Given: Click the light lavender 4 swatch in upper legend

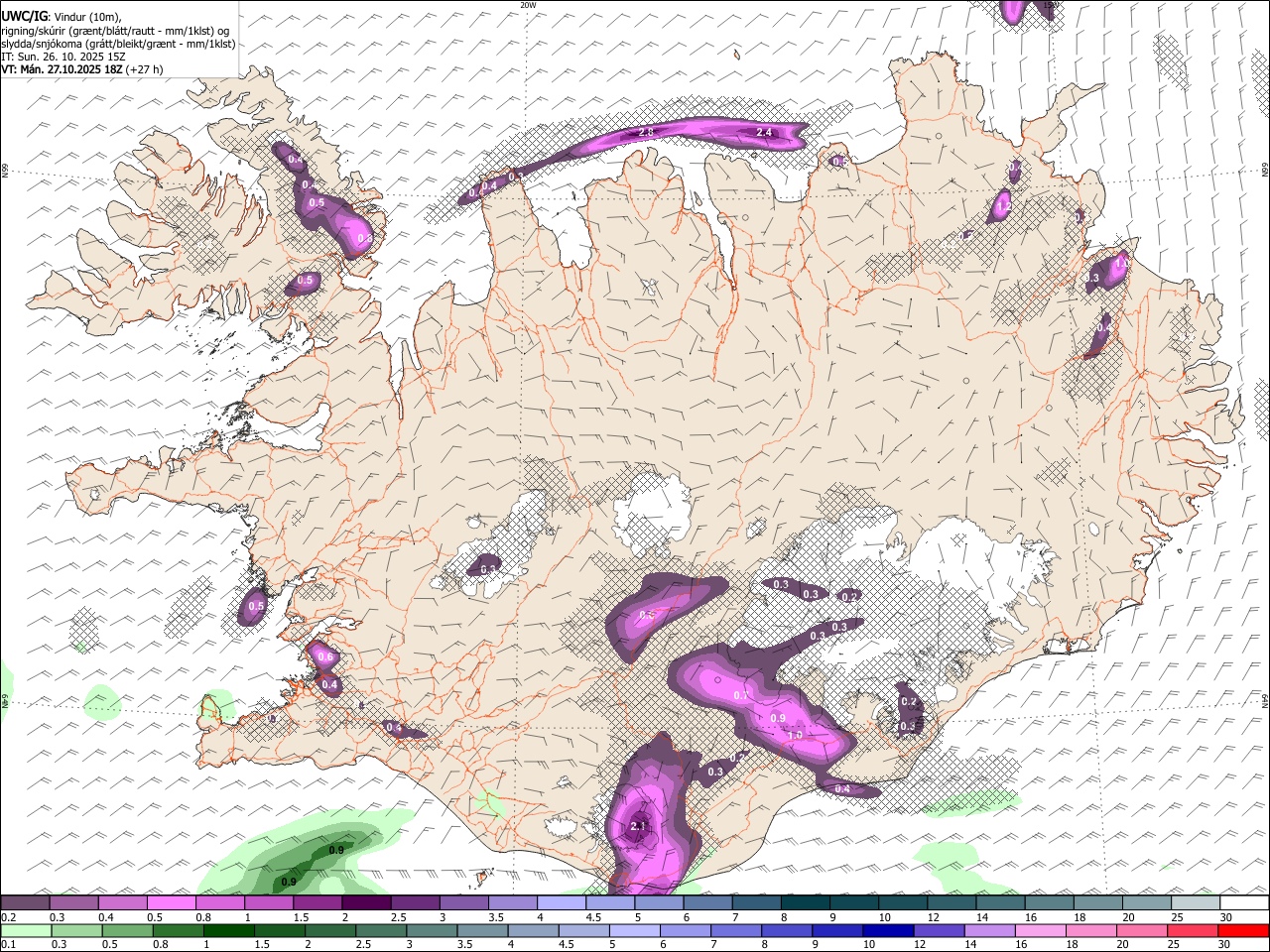Looking at the screenshot, I should point(562,903).
